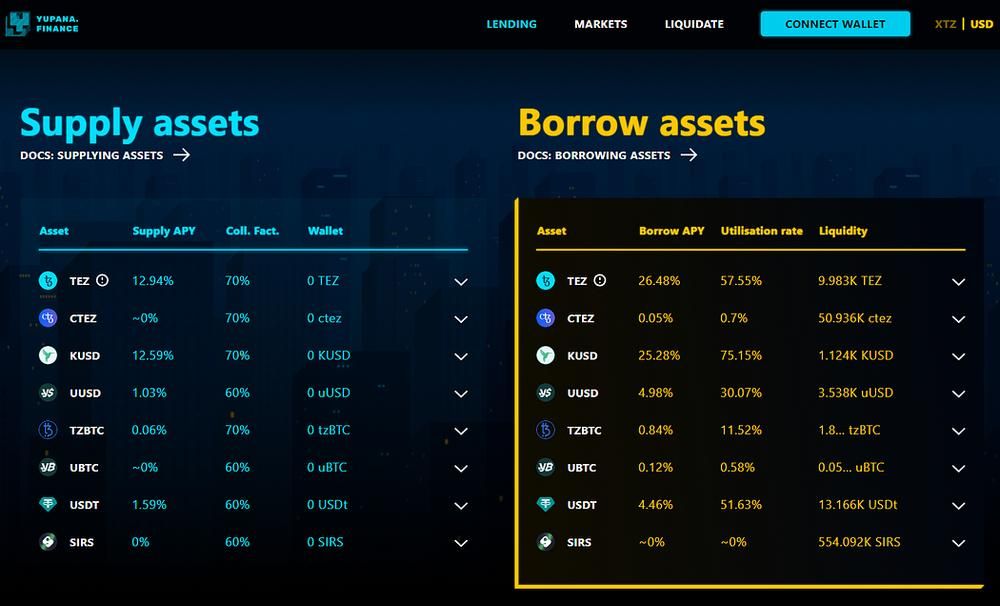Select the TEZ token icon in Supply assets
Viewport: 1000px width, 606px height.
pos(46,281)
